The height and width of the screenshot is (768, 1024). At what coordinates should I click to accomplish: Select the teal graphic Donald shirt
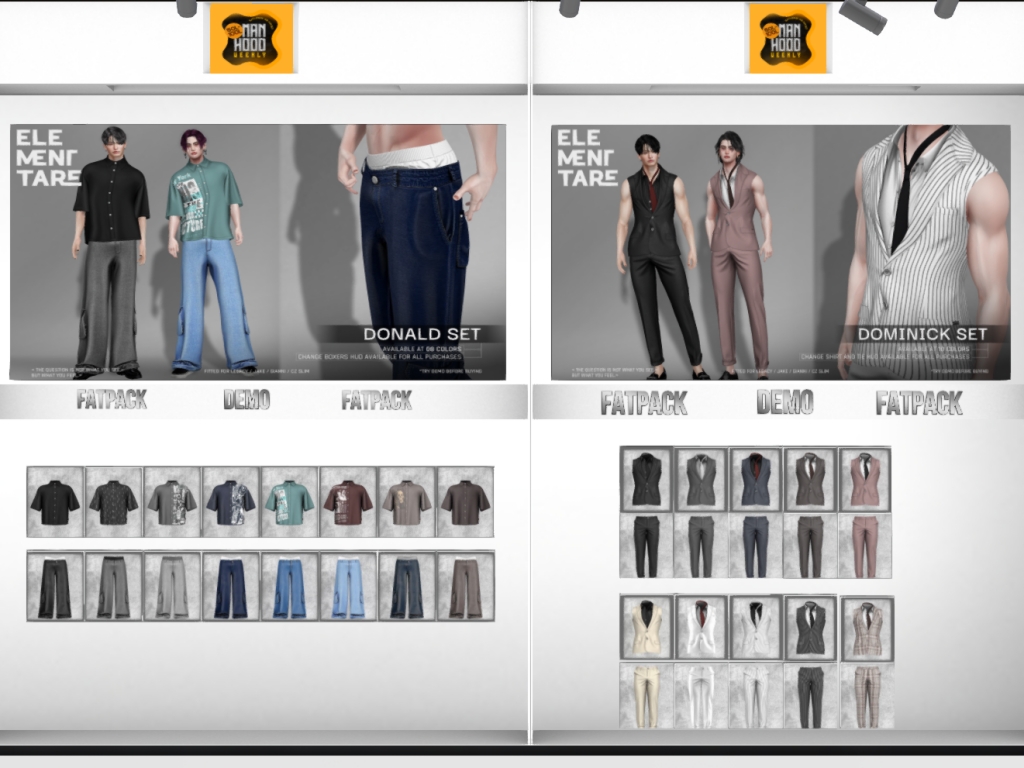point(289,502)
